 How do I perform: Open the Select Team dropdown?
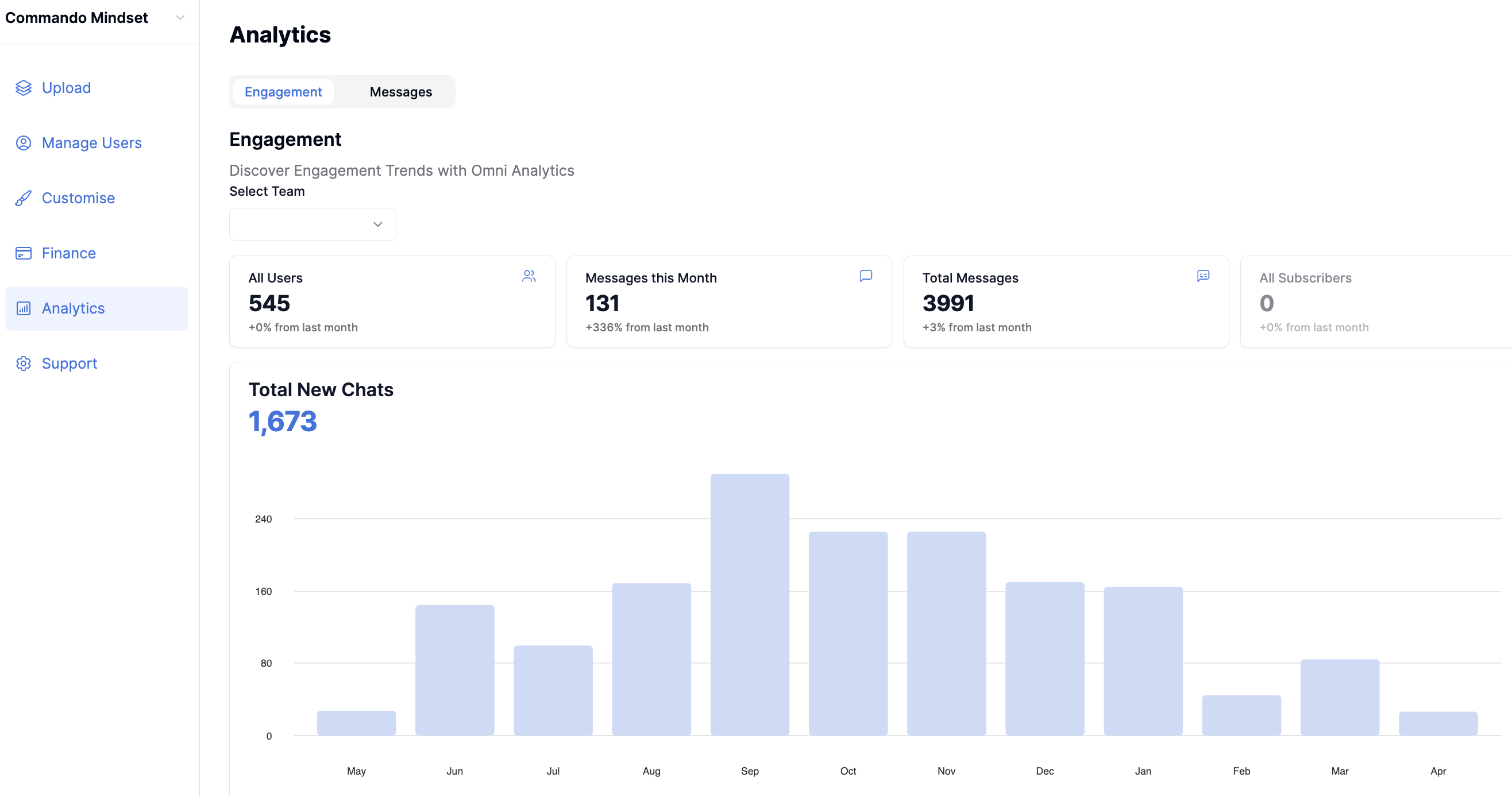pos(313,224)
